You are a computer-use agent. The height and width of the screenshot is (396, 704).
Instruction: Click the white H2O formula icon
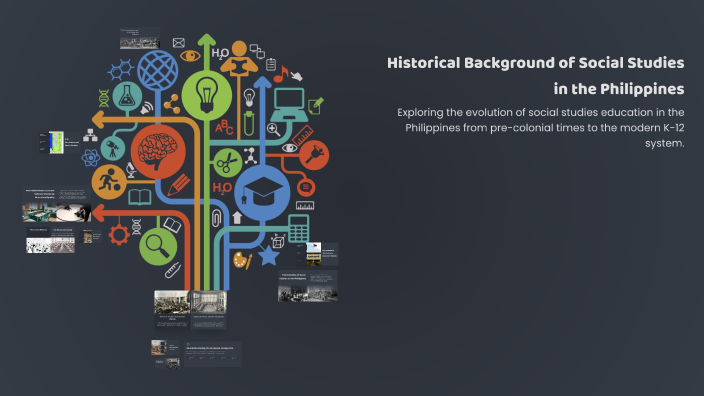tap(220, 53)
